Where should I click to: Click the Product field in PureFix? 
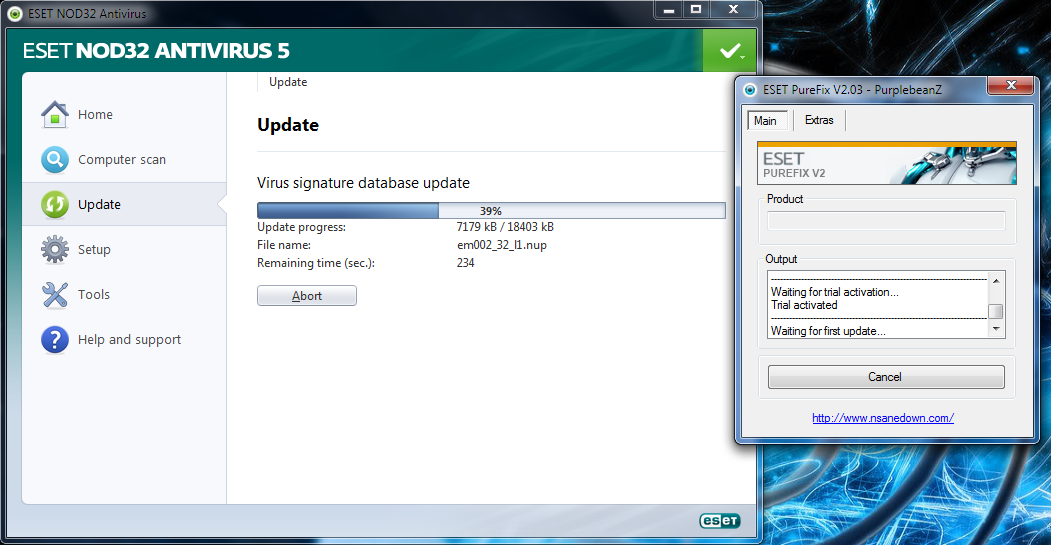pyautogui.click(x=886, y=221)
